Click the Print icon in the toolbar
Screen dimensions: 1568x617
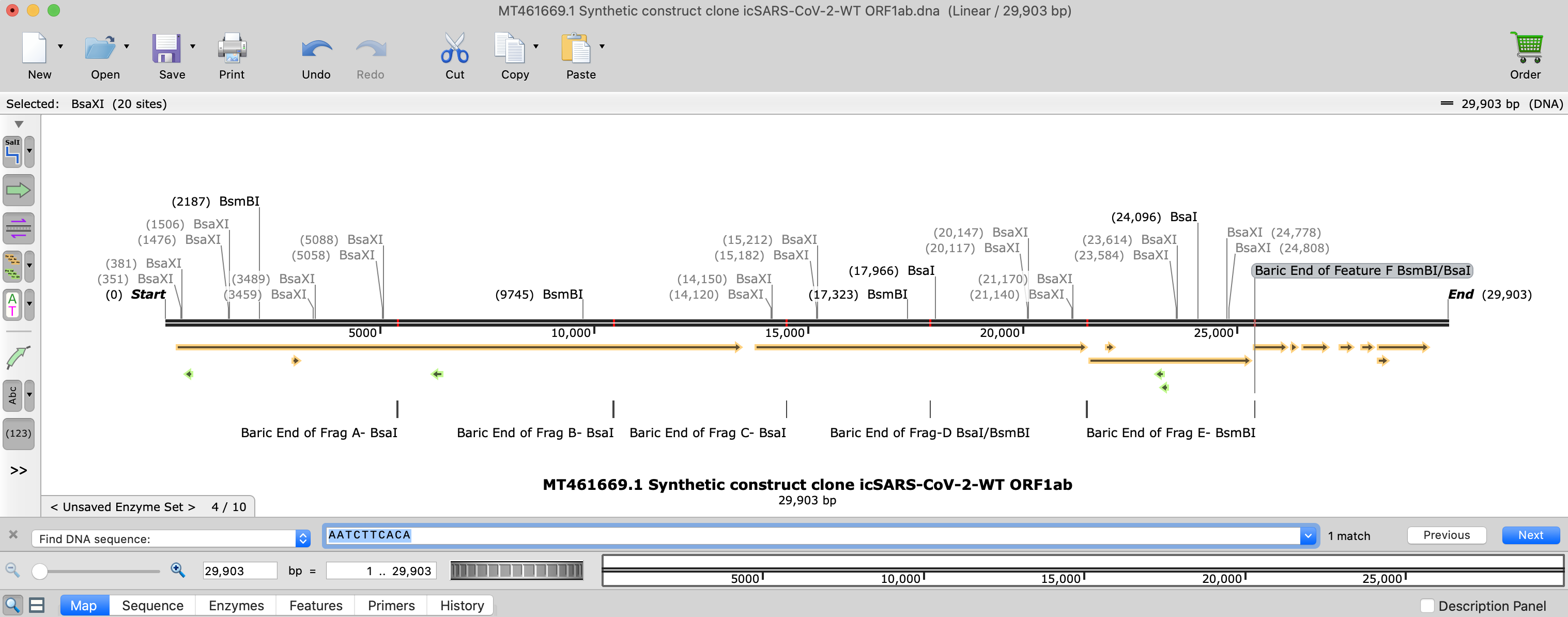232,48
